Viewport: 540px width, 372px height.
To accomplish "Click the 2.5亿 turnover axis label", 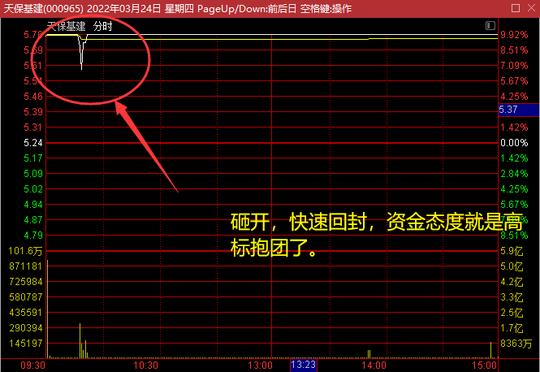I will (x=512, y=312).
